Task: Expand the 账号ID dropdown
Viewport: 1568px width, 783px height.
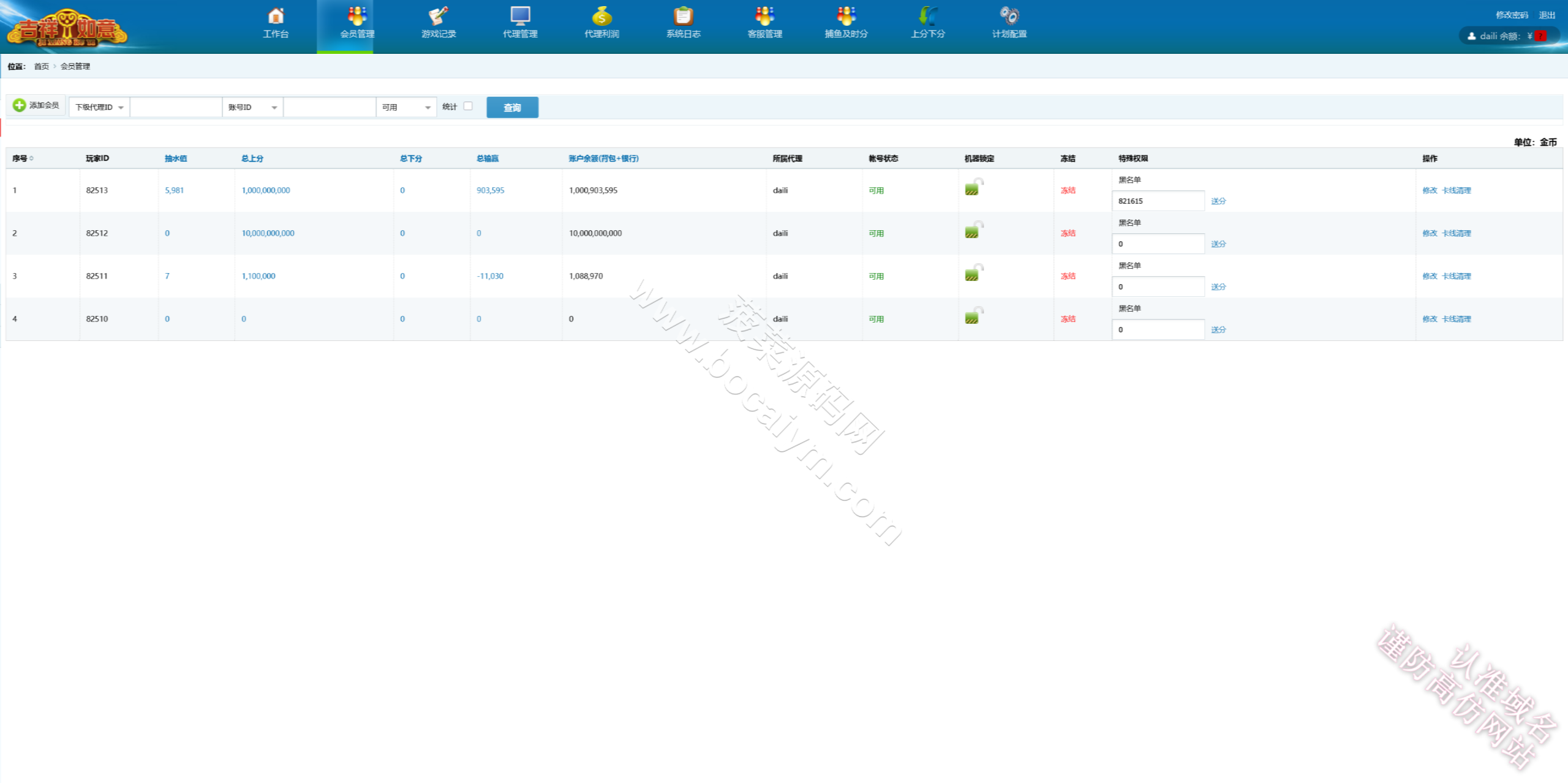Action: [x=252, y=107]
